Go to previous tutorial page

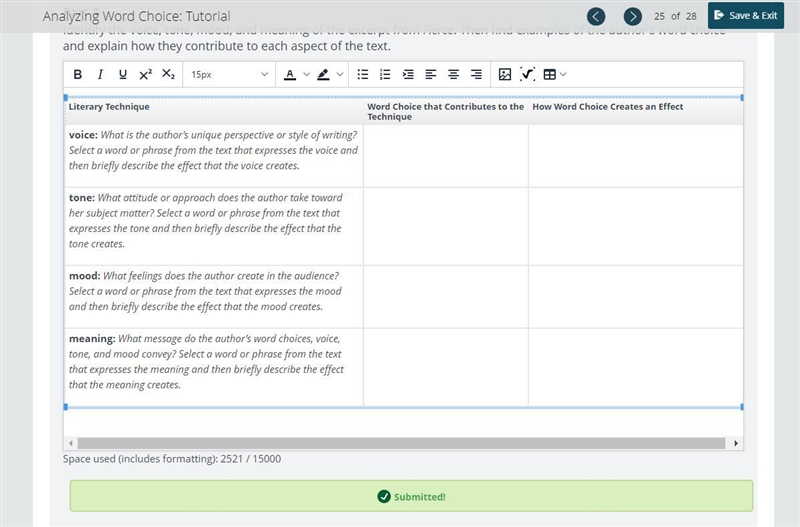(596, 16)
